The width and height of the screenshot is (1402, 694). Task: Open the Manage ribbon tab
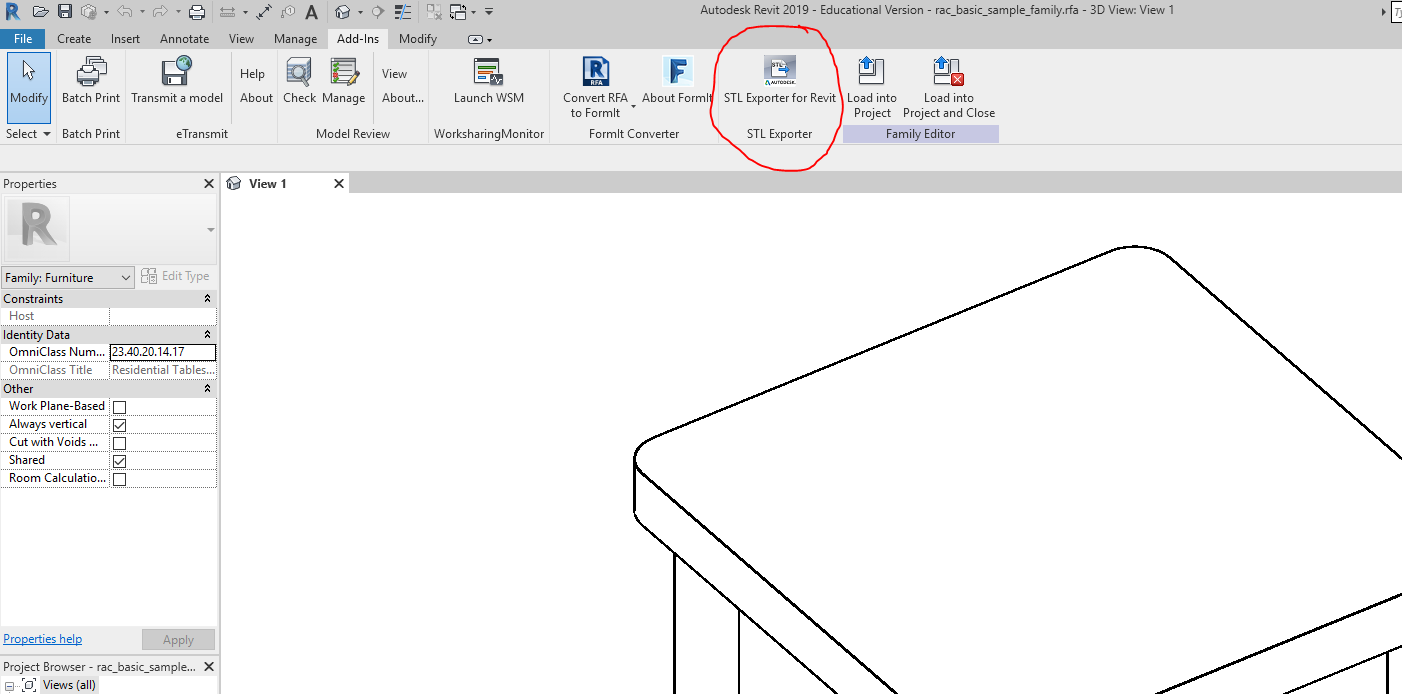point(295,39)
